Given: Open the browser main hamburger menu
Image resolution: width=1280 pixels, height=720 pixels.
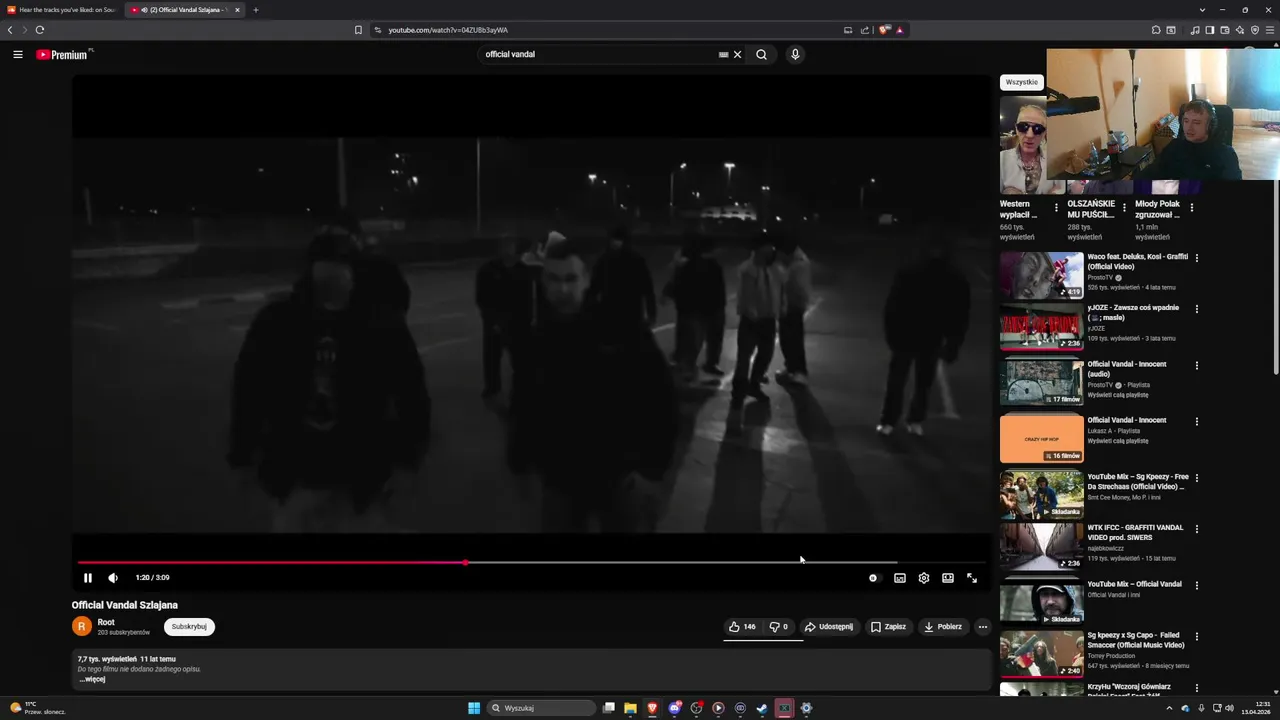Looking at the screenshot, I should click(1271, 30).
